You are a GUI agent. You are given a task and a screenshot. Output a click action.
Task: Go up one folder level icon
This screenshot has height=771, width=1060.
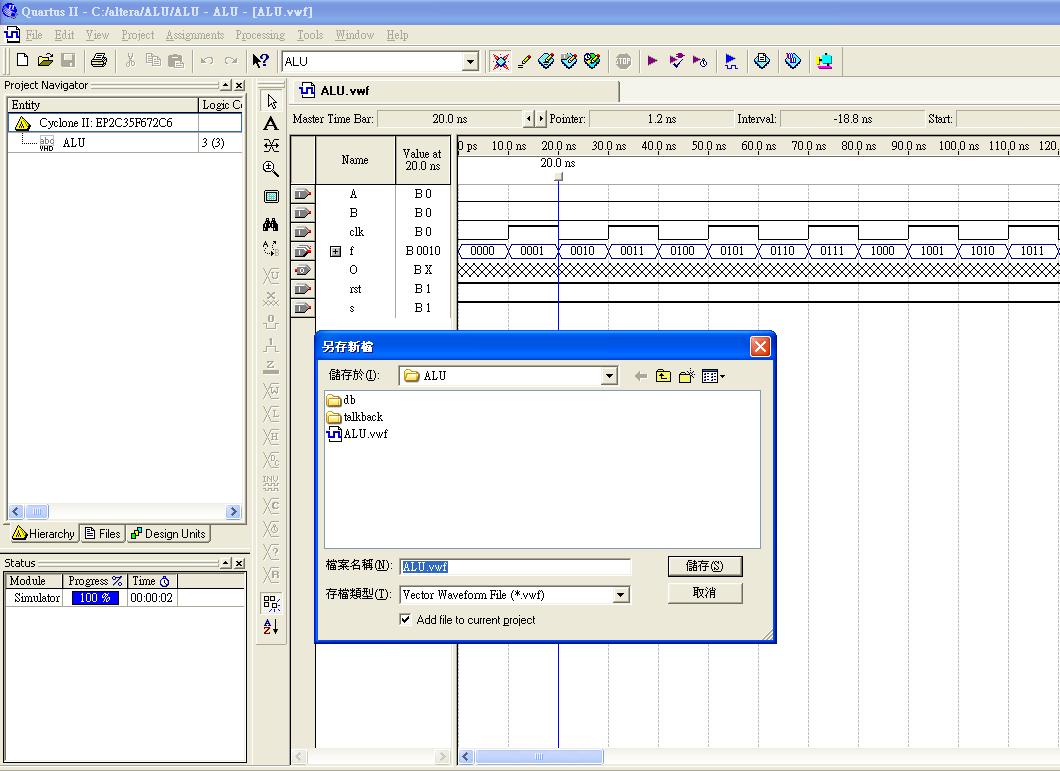click(663, 376)
